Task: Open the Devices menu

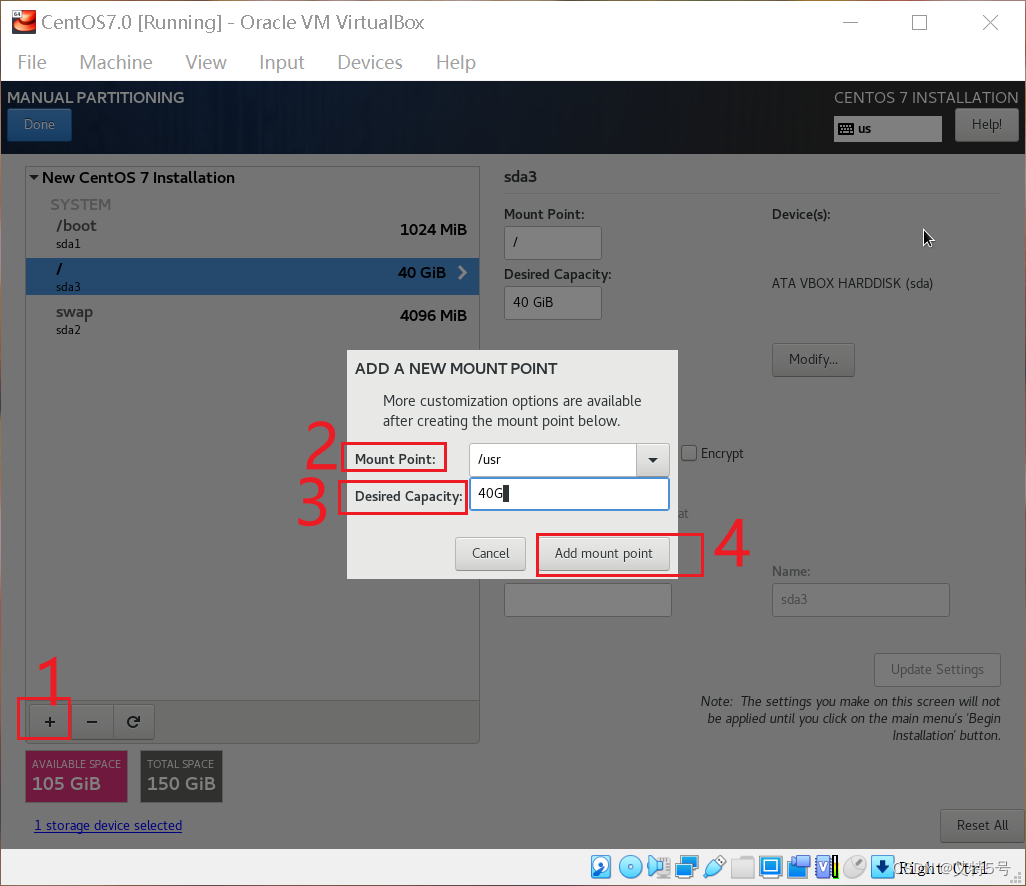Action: click(369, 62)
